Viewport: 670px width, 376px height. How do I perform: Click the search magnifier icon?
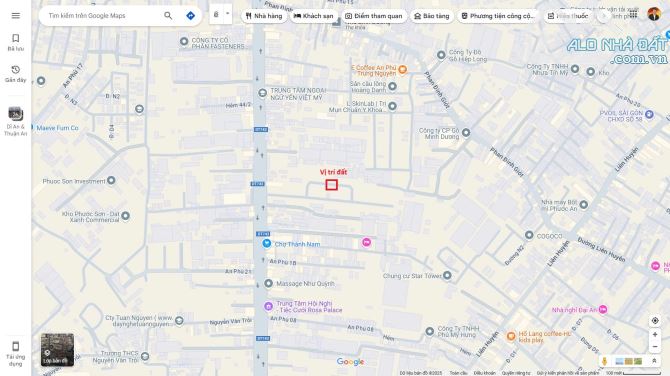(x=168, y=16)
